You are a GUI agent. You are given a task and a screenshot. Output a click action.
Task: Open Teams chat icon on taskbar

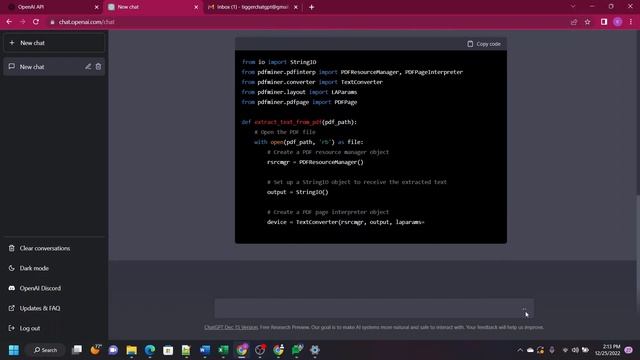tap(113, 350)
